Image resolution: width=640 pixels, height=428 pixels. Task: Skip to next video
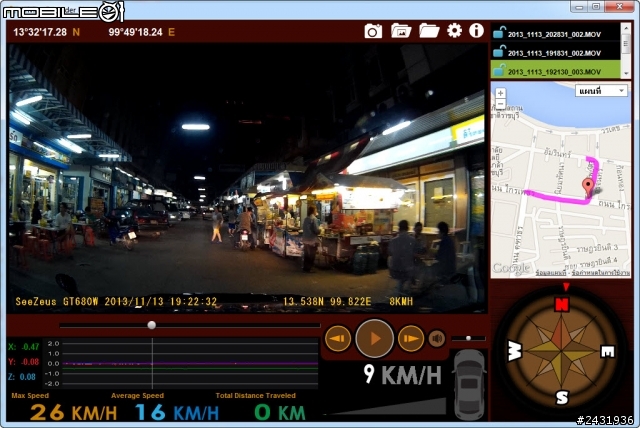(411, 338)
